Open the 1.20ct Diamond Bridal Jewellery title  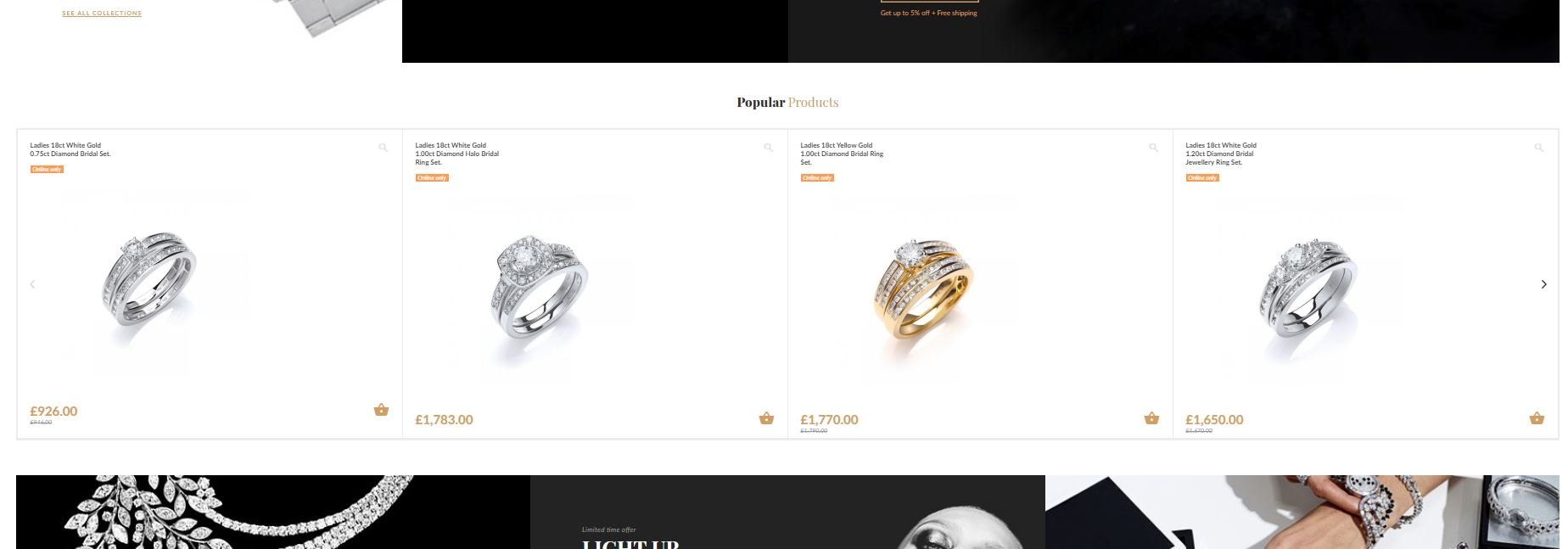pos(1221,154)
